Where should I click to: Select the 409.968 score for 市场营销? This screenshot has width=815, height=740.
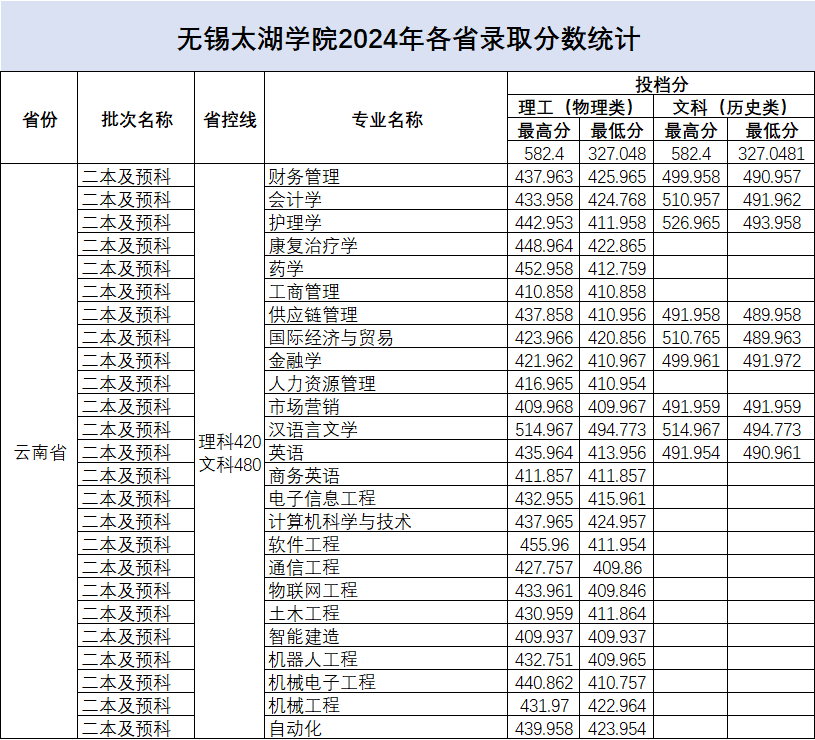point(544,406)
